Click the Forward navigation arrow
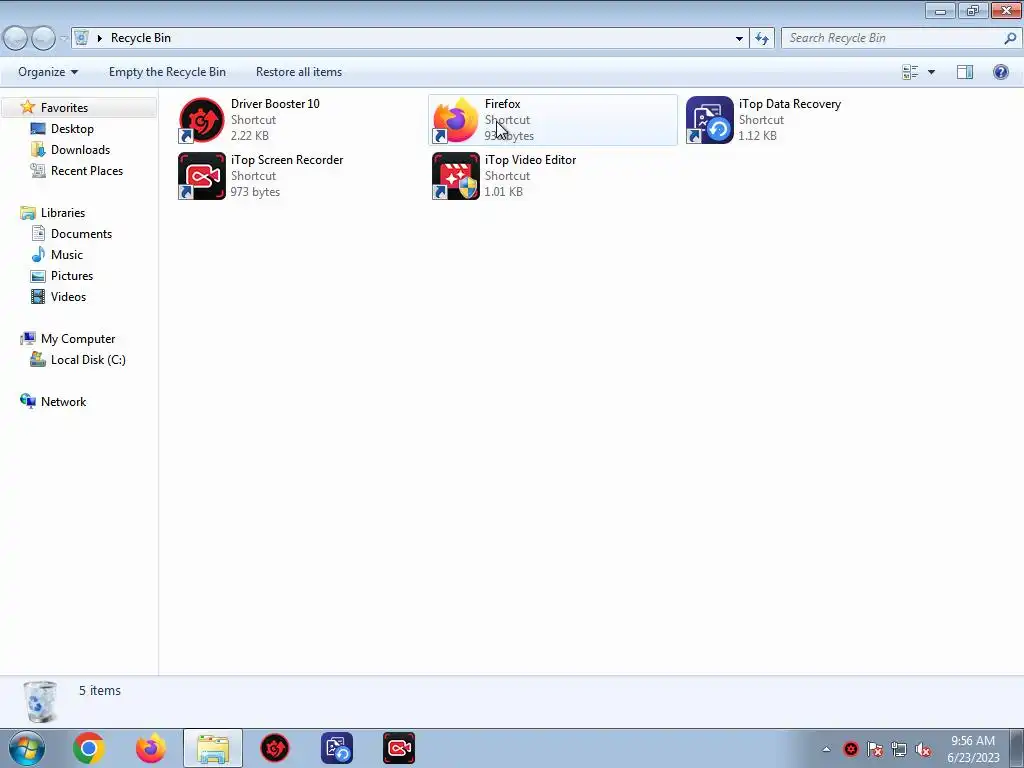 click(44, 39)
